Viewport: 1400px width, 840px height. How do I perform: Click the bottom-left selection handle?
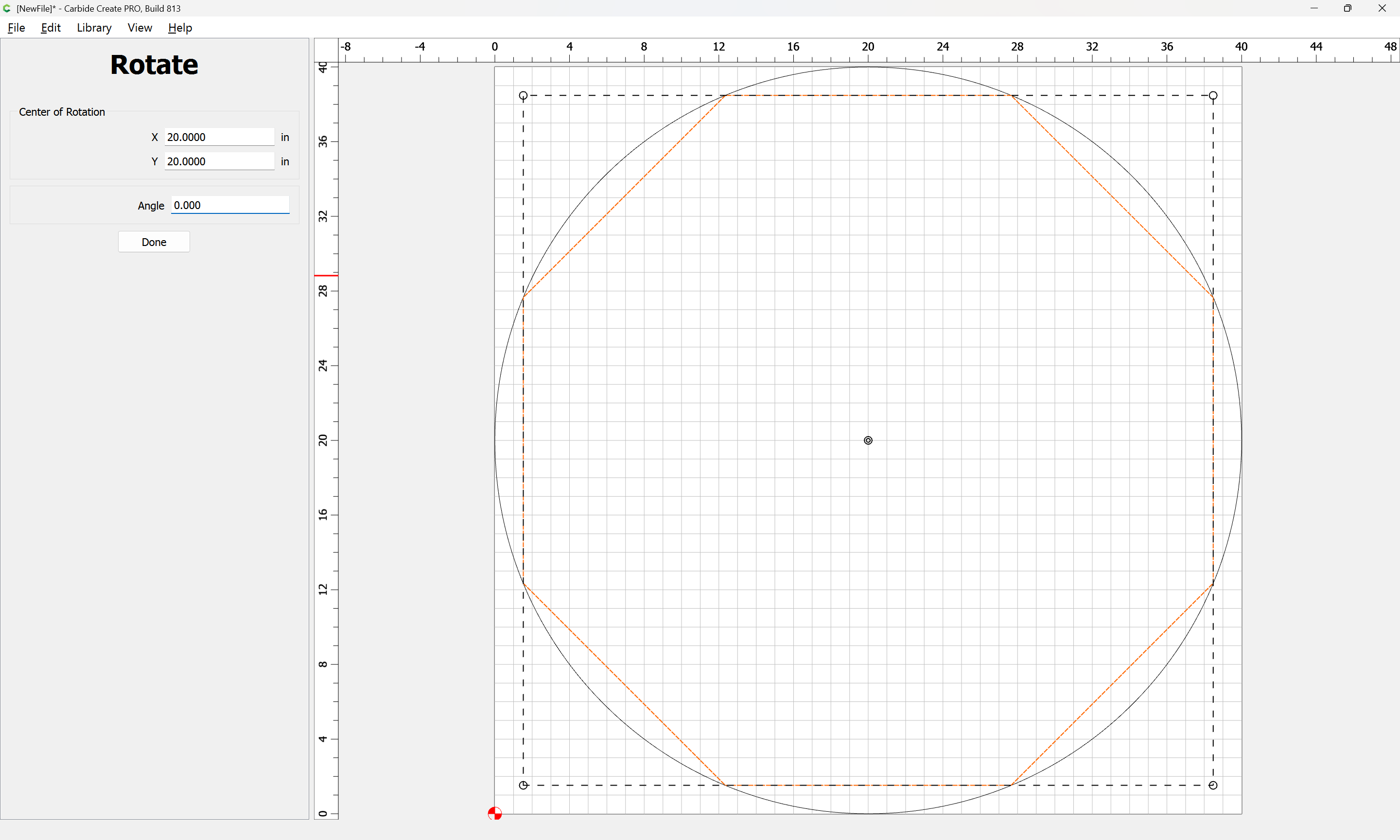(x=524, y=785)
